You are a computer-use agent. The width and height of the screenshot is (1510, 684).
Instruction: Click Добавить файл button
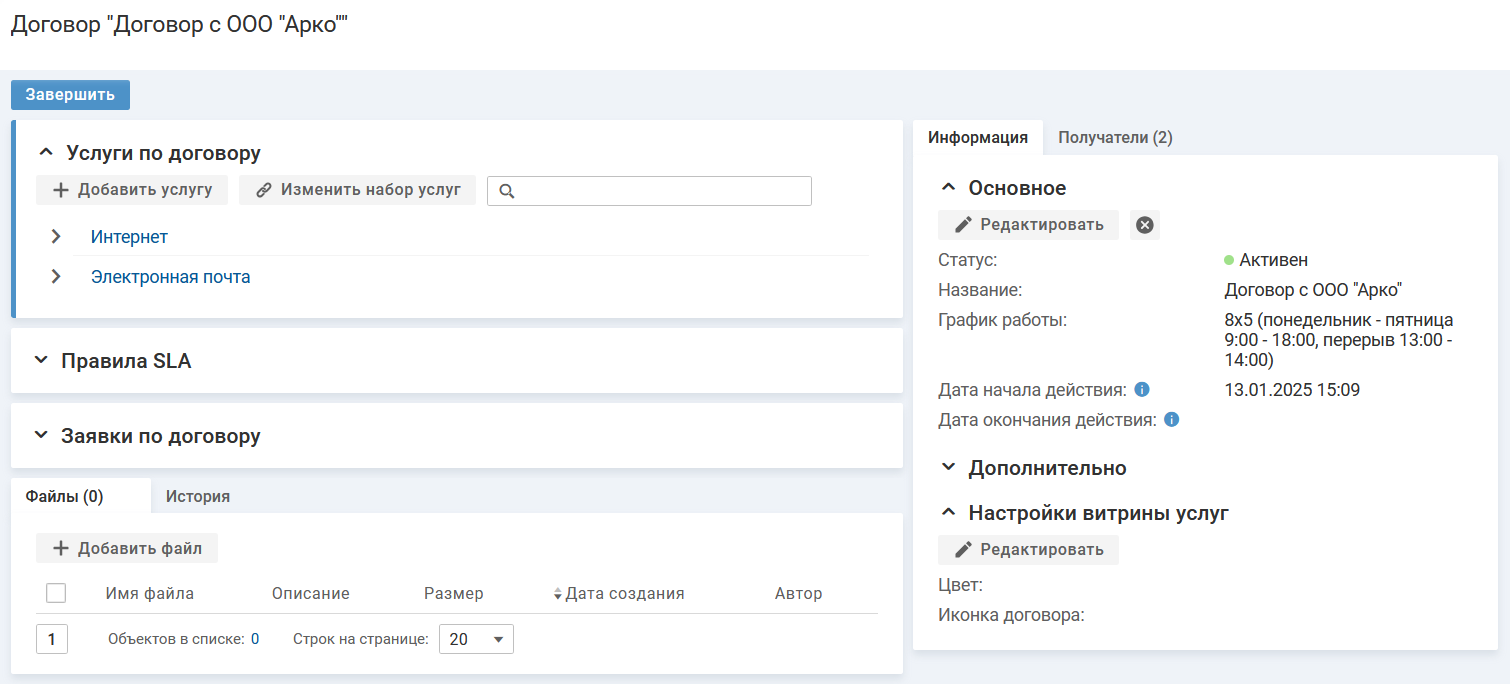tap(127, 548)
